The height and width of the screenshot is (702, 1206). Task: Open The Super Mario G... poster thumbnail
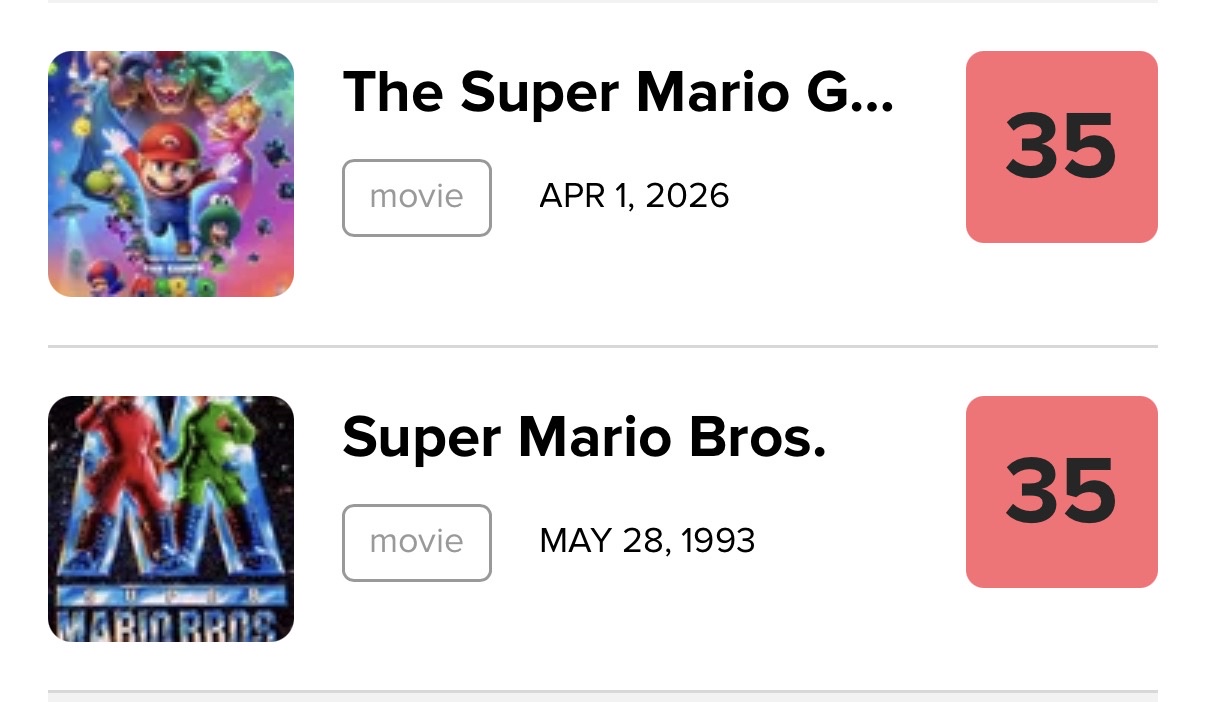pos(171,174)
